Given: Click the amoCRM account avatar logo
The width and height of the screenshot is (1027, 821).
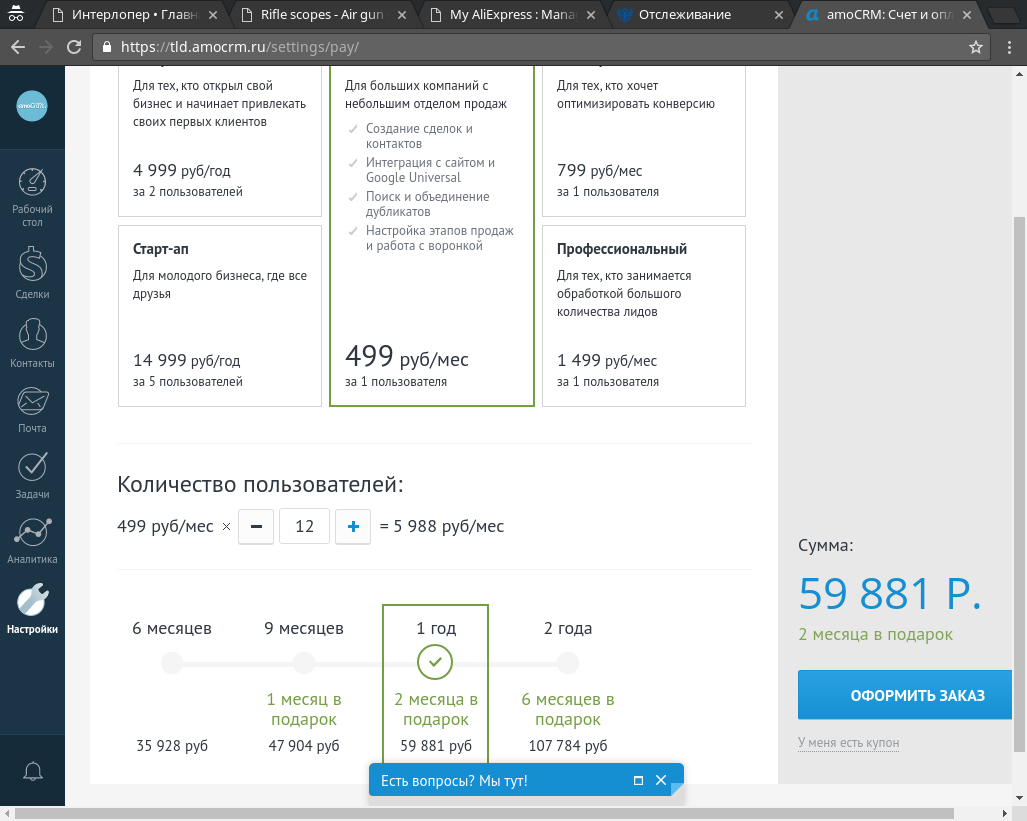Looking at the screenshot, I should [x=32, y=105].
